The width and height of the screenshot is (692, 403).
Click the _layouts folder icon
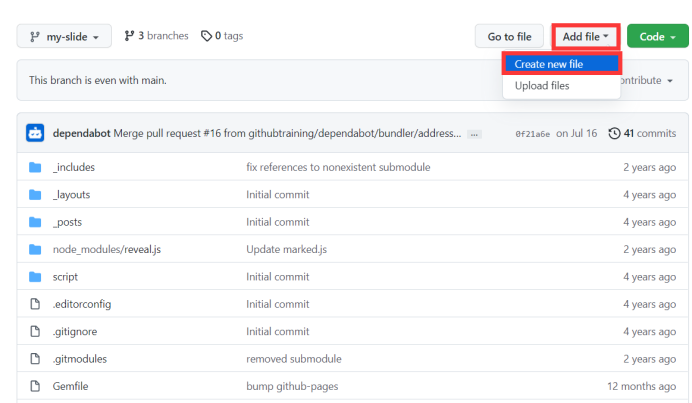tap(35, 195)
